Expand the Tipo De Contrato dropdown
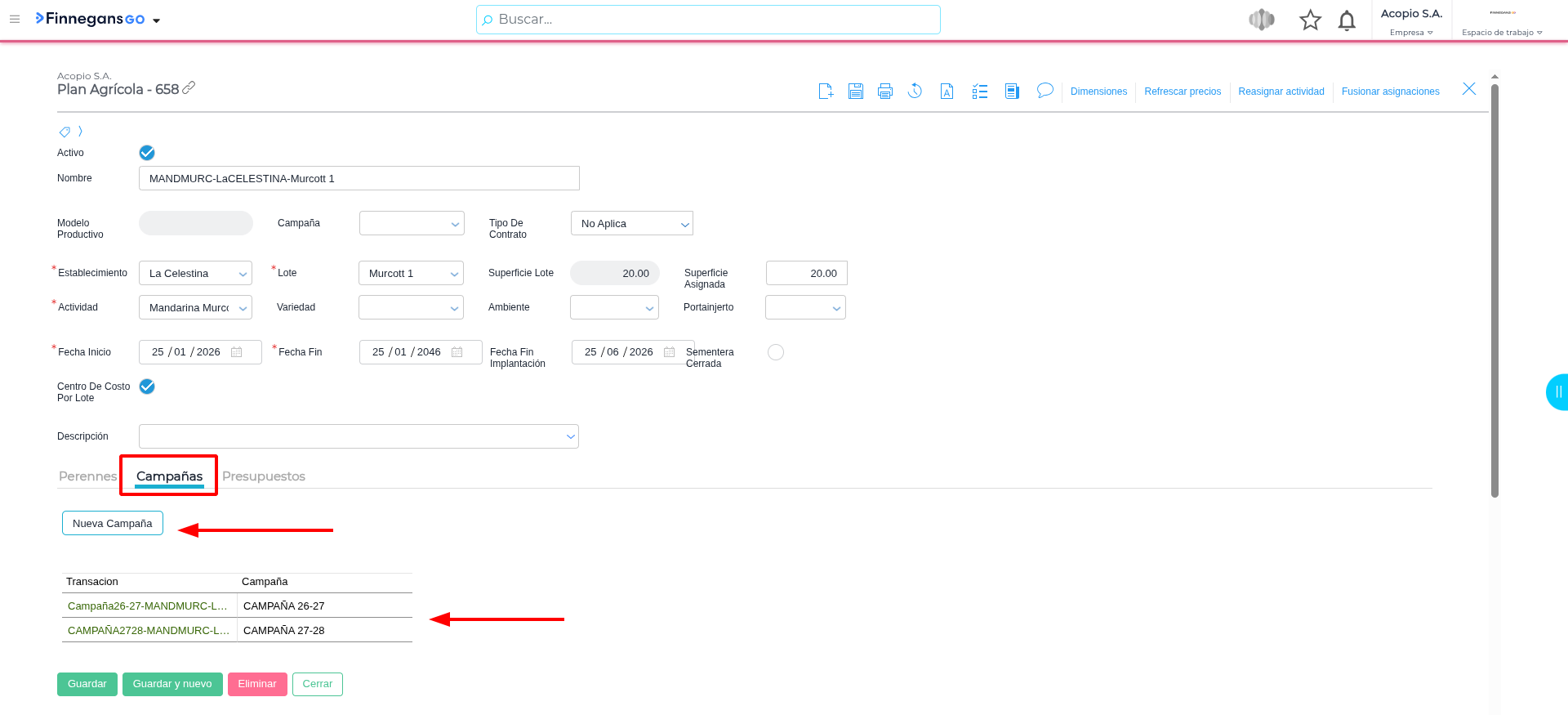The image size is (1568, 715). click(631, 224)
